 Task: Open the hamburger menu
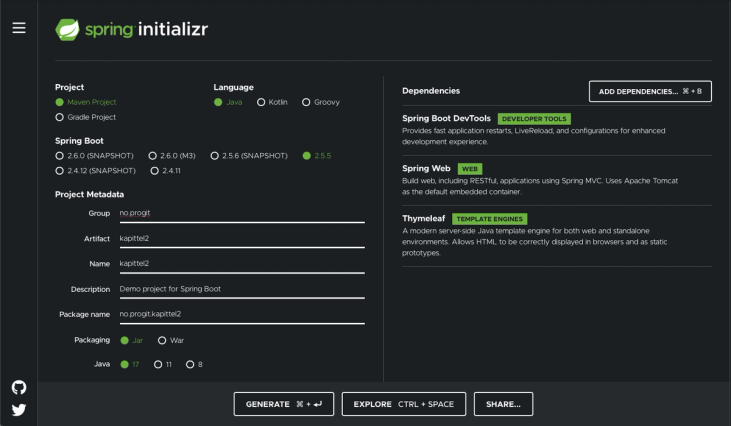pos(19,28)
